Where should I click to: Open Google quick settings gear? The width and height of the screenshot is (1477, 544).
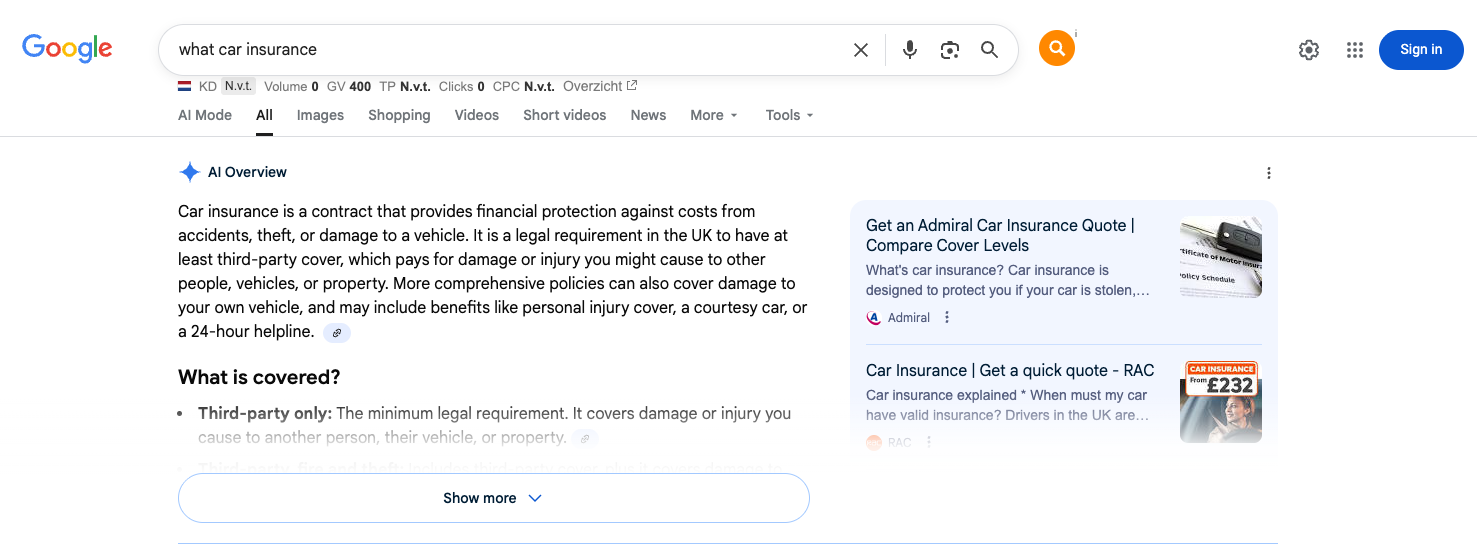1308,50
